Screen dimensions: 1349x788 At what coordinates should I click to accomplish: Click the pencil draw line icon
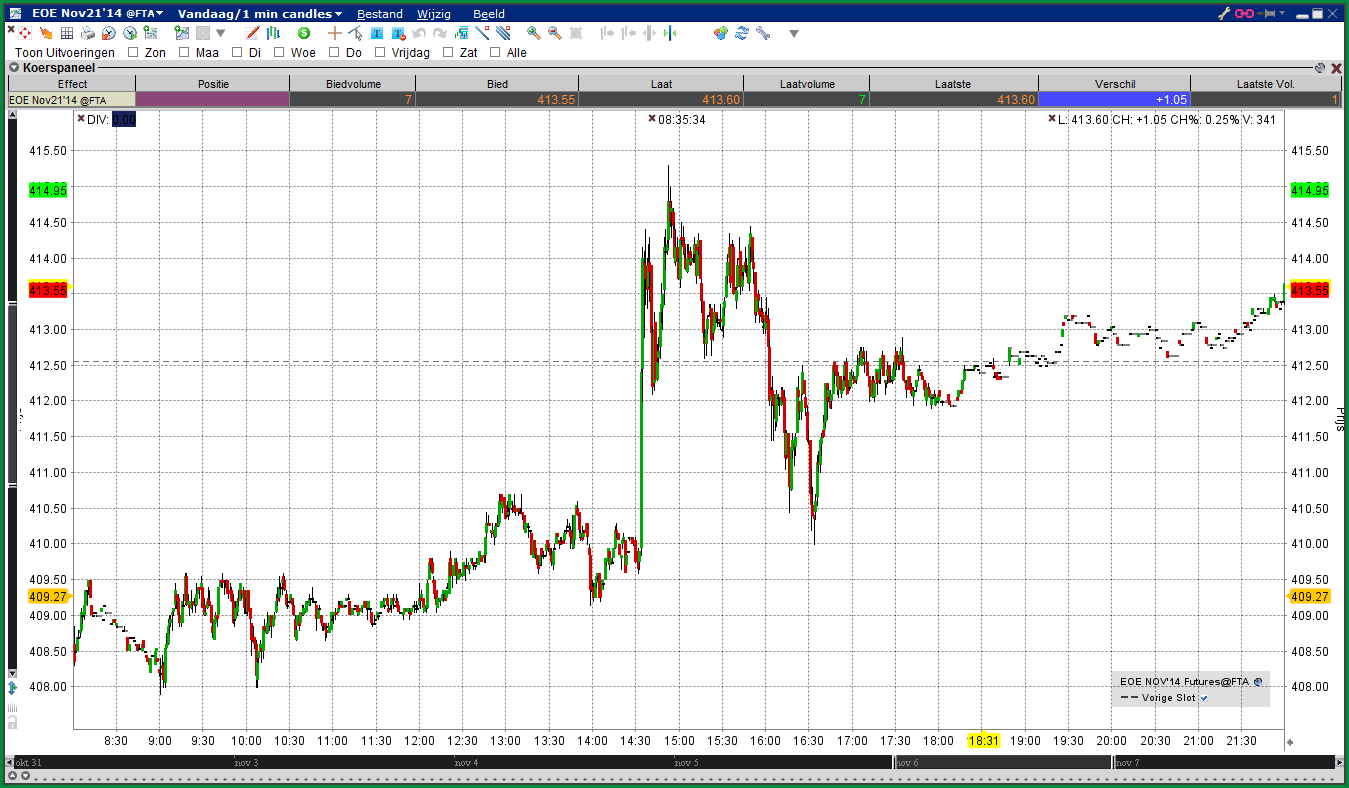click(x=252, y=33)
